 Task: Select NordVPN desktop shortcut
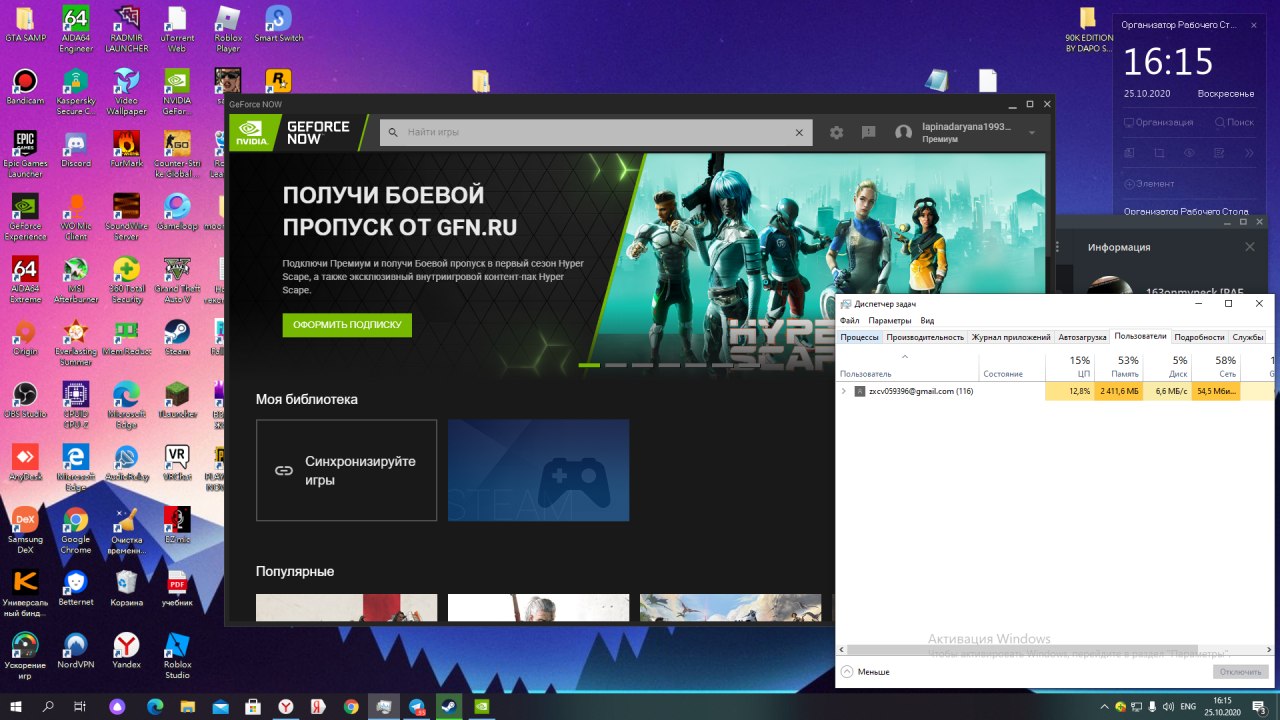tap(76, 650)
